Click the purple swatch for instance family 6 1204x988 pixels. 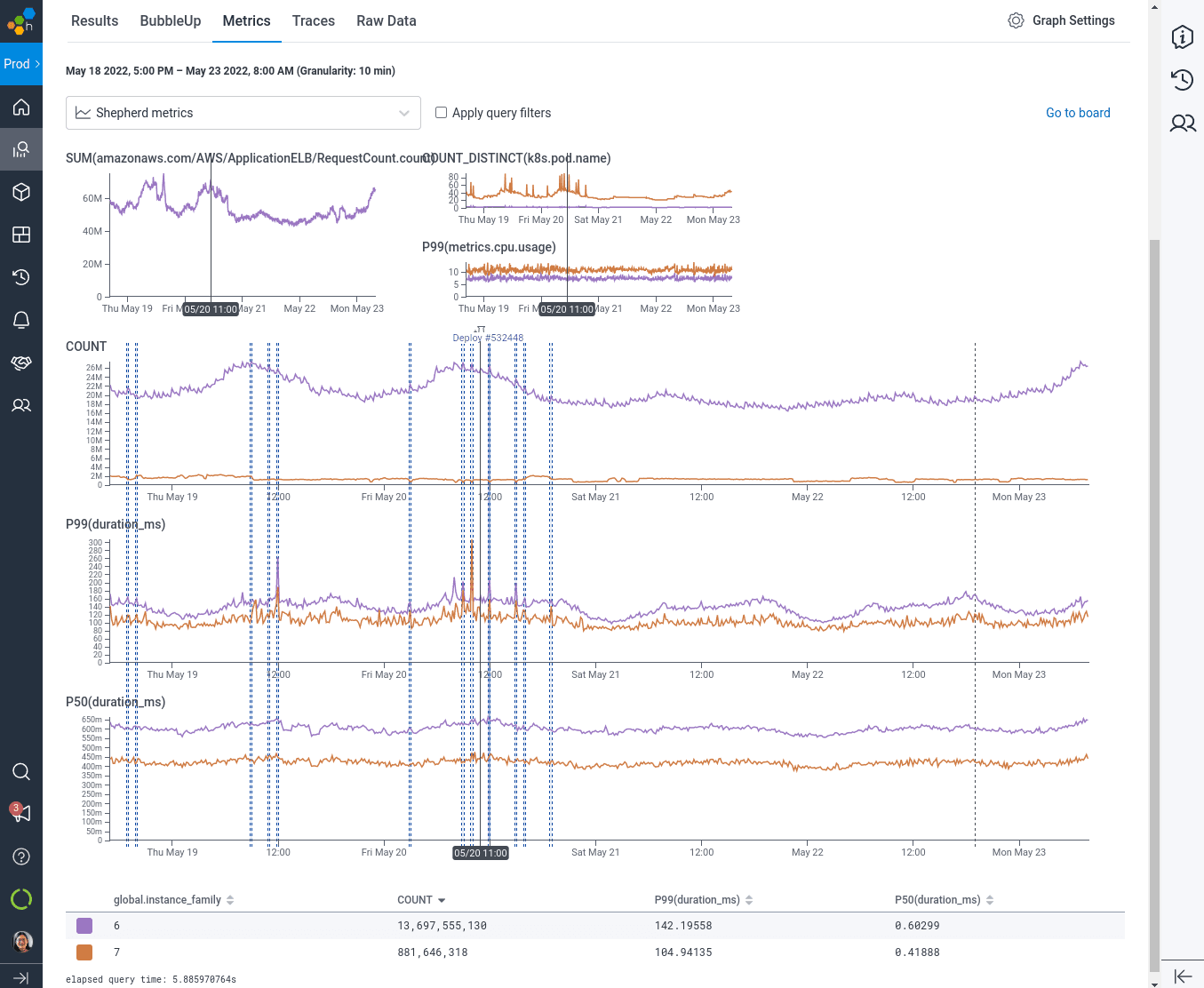84,926
